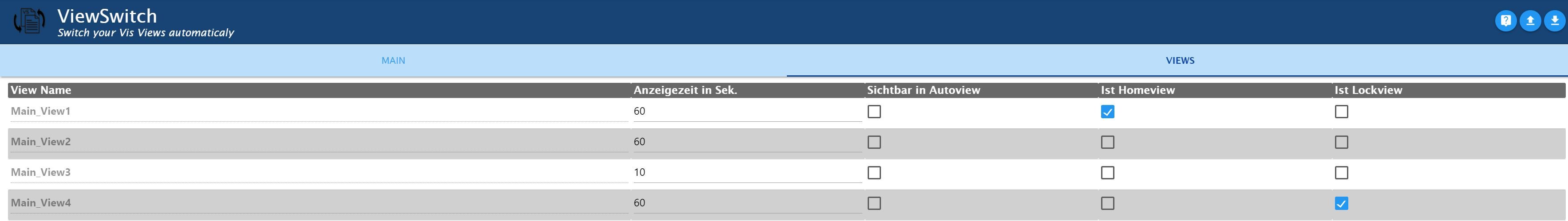This screenshot has height=221, width=1568.
Task: Tick Ist Lockview for Main_View2
Action: pyautogui.click(x=1341, y=142)
